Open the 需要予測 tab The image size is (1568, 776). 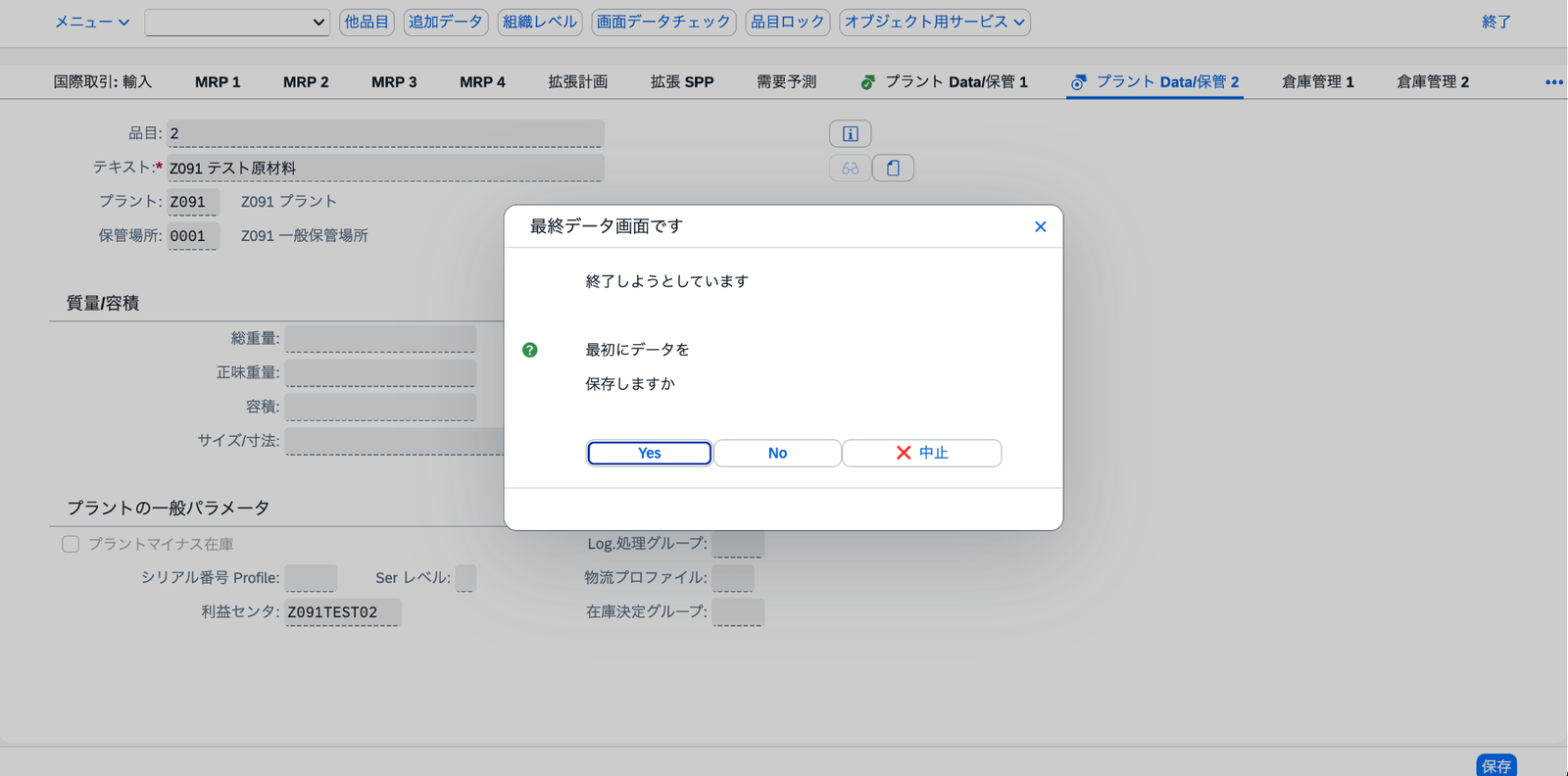click(786, 82)
